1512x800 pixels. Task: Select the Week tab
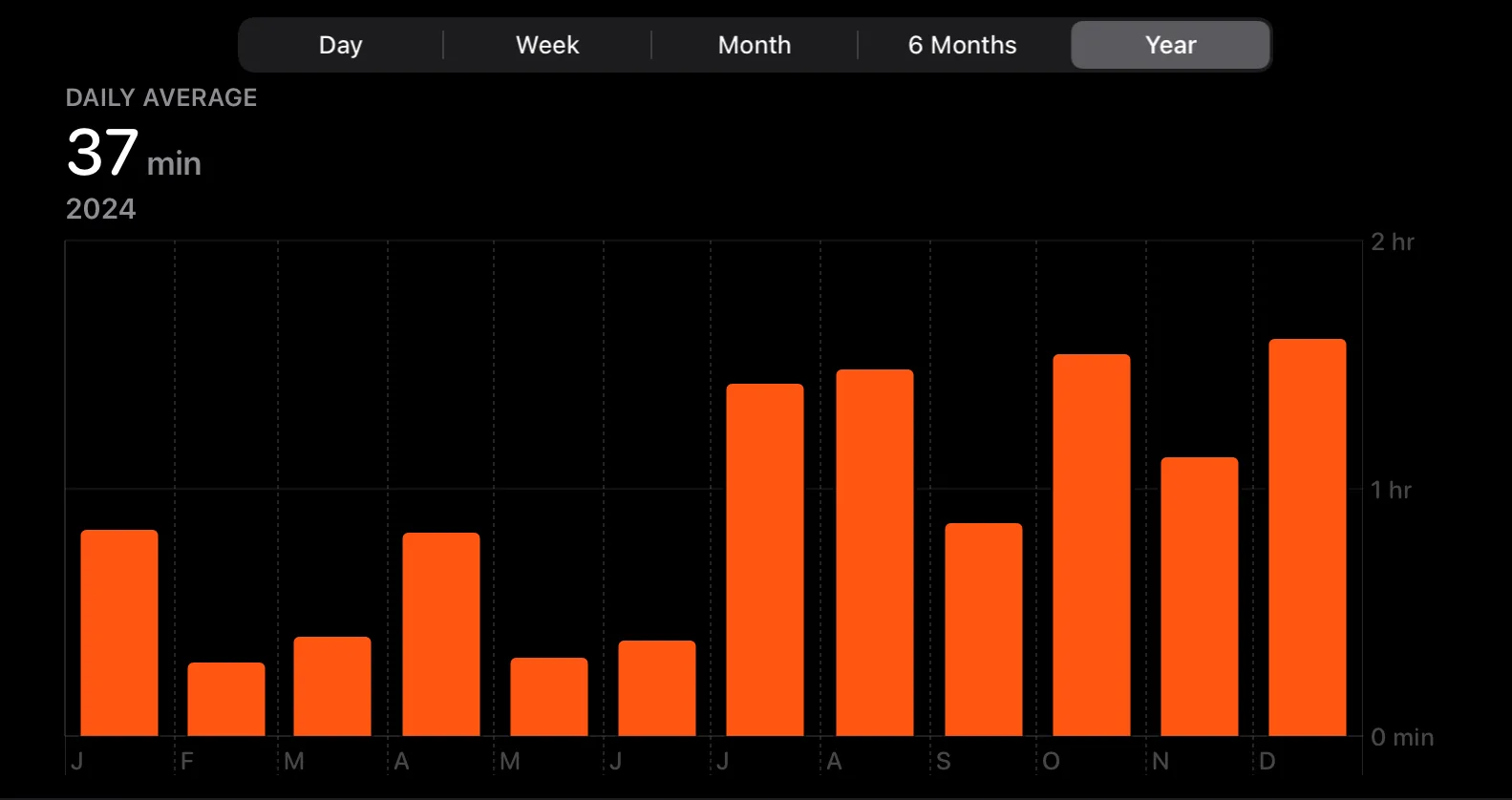pyautogui.click(x=547, y=45)
